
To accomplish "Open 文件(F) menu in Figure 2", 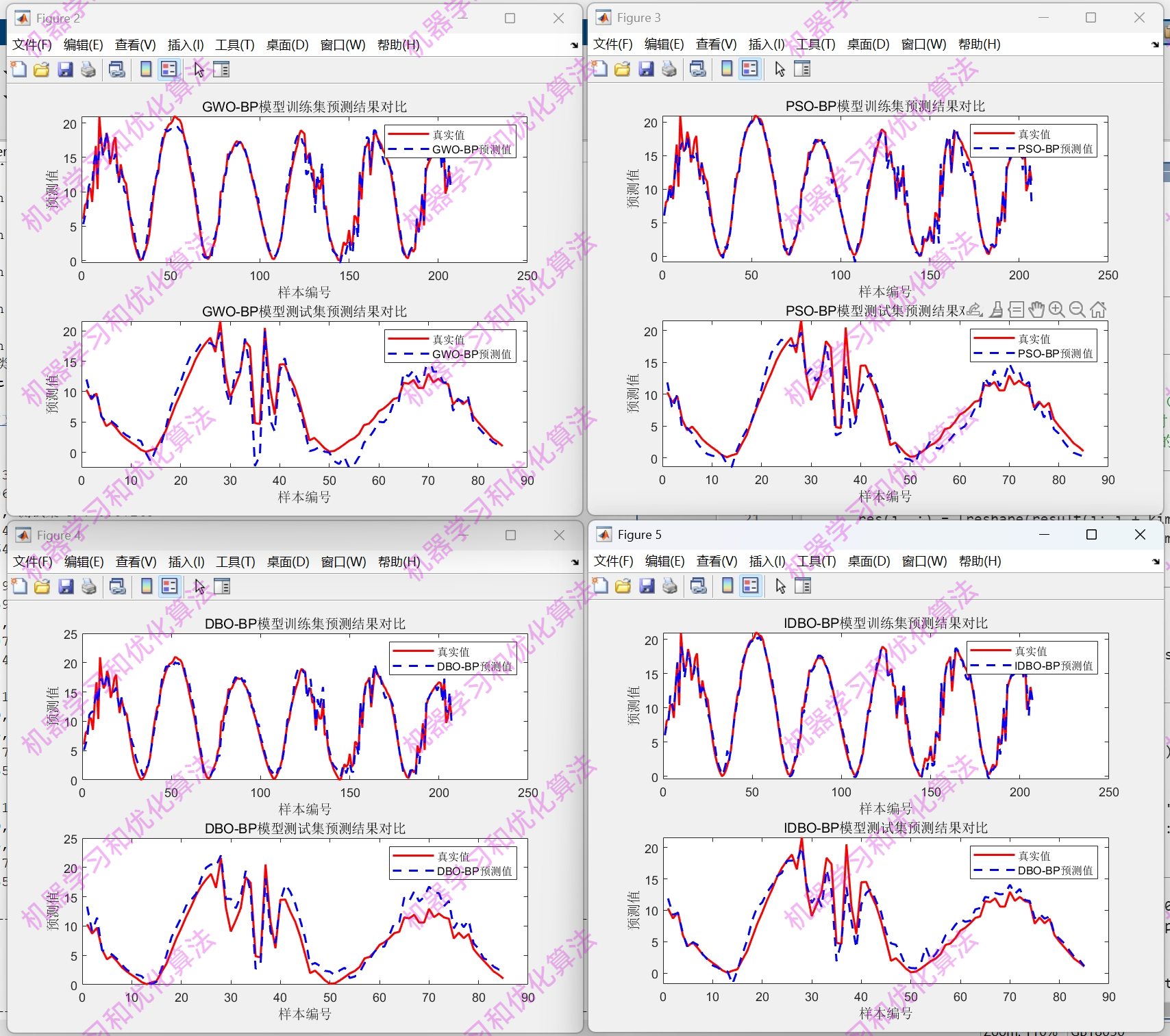I will point(32,45).
